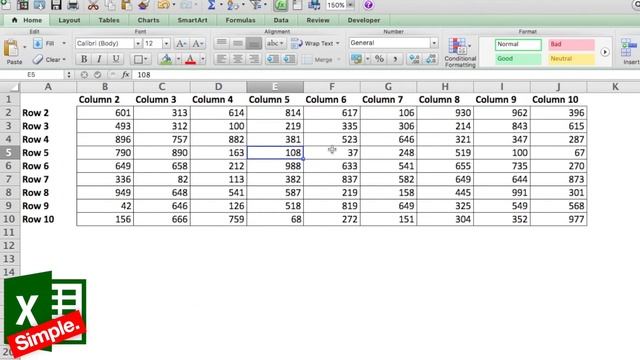The height and width of the screenshot is (360, 640).
Task: Click the Increase font size icon
Action: 181,43
